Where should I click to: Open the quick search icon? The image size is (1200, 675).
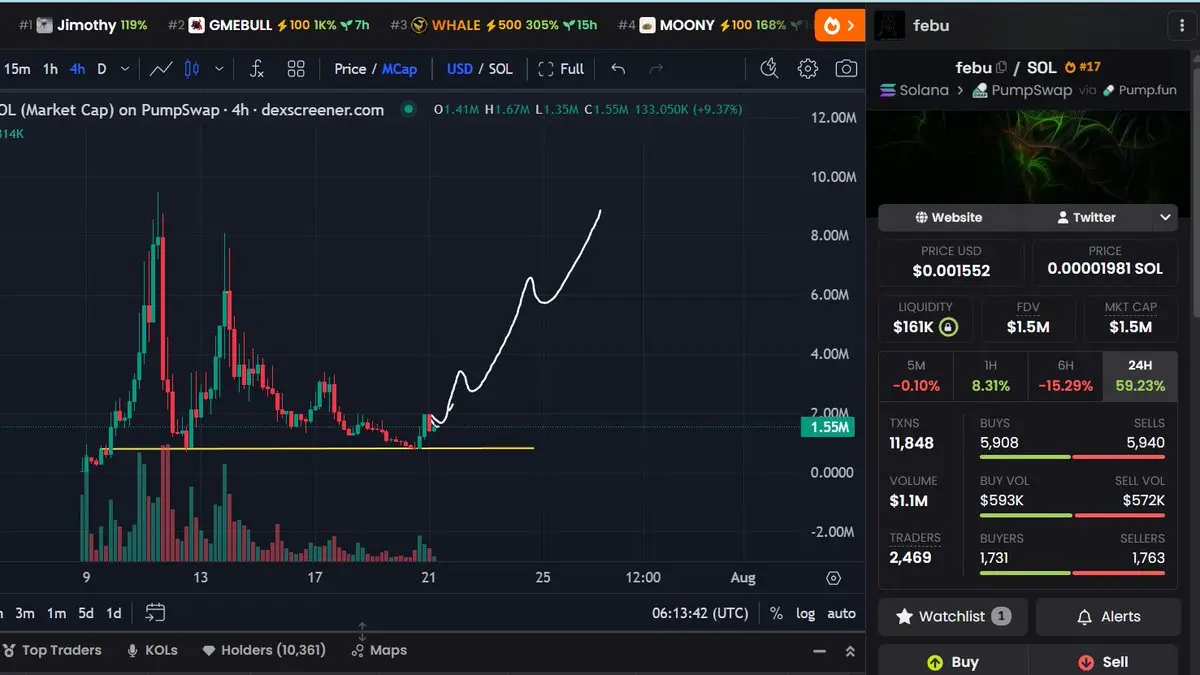click(769, 68)
